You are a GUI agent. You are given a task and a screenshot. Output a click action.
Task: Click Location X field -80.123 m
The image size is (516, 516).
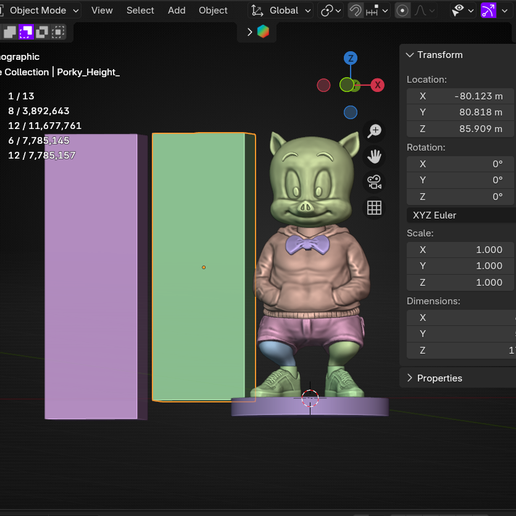click(x=460, y=96)
